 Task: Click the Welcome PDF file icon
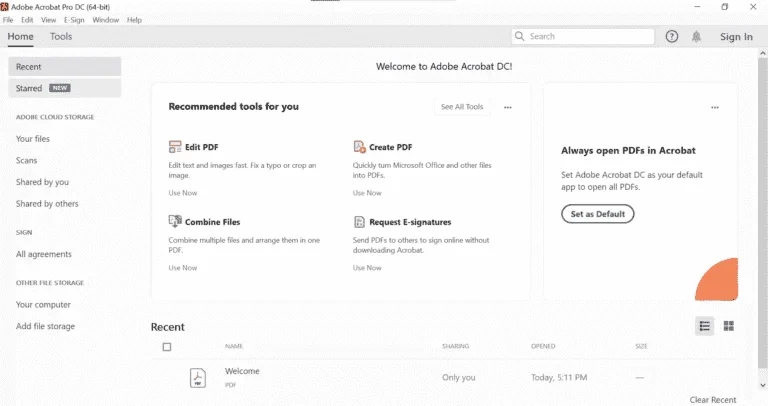point(198,378)
